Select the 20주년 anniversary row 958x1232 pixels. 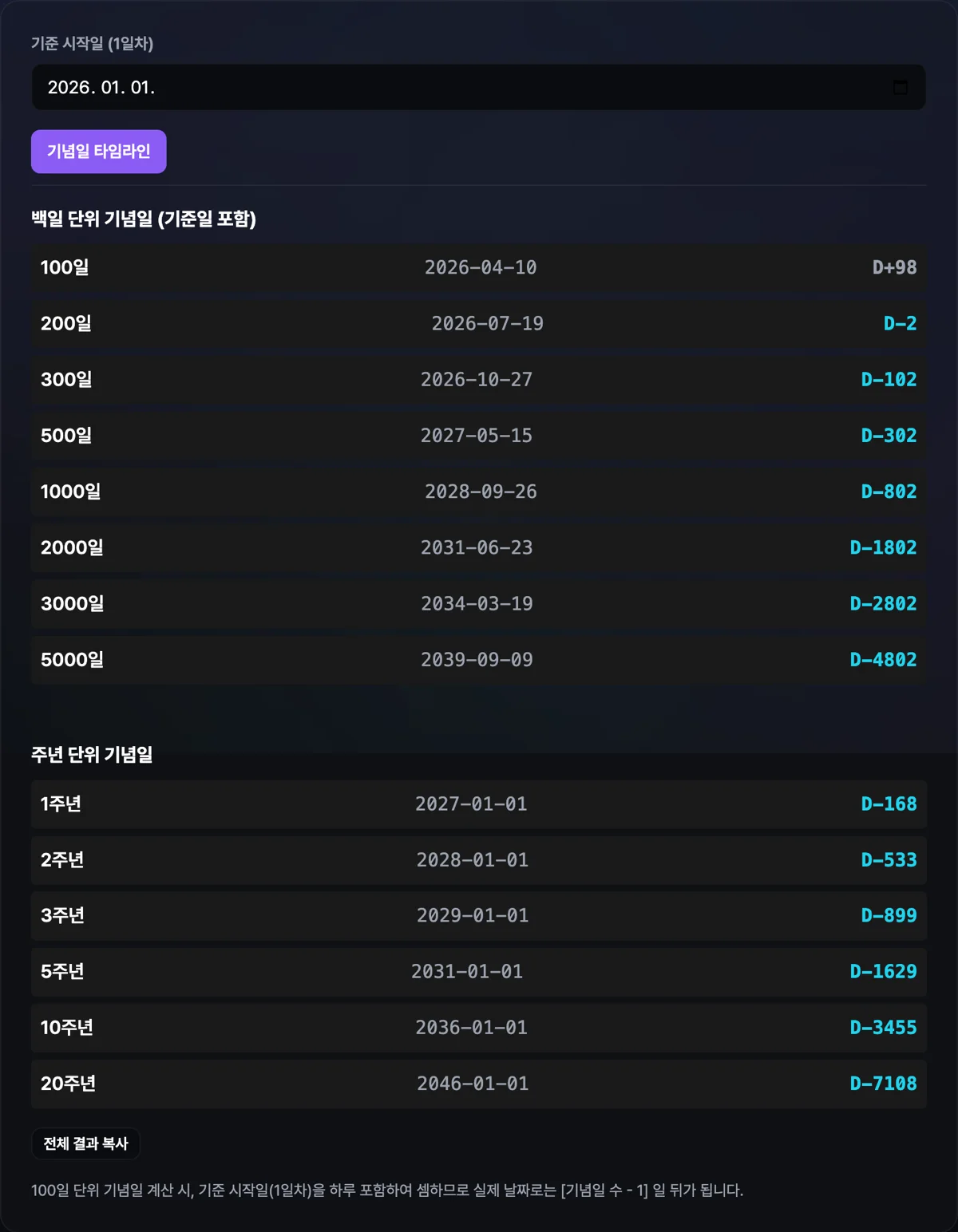[479, 1084]
